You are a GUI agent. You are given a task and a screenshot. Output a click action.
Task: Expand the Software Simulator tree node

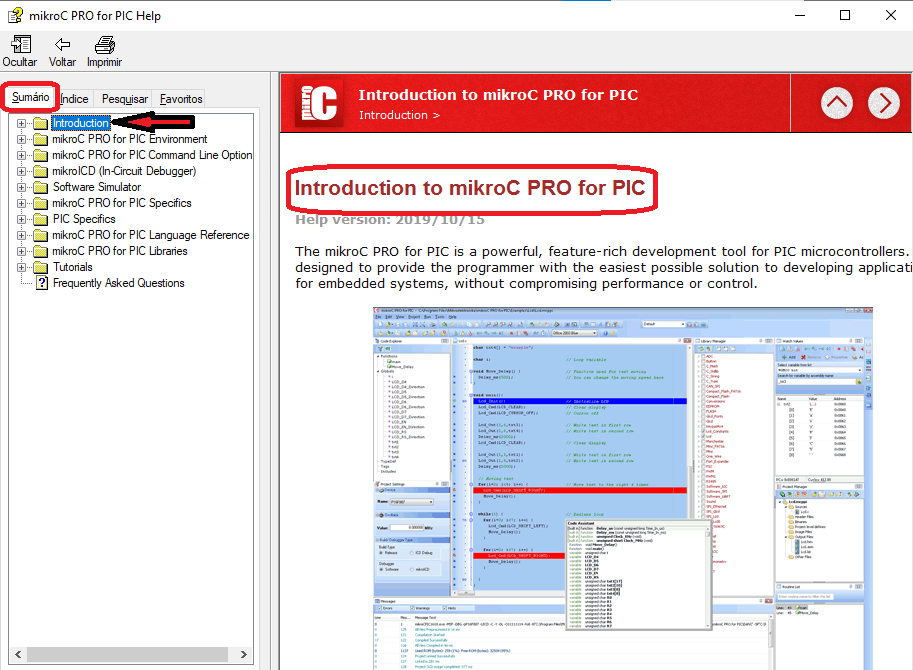coord(22,187)
